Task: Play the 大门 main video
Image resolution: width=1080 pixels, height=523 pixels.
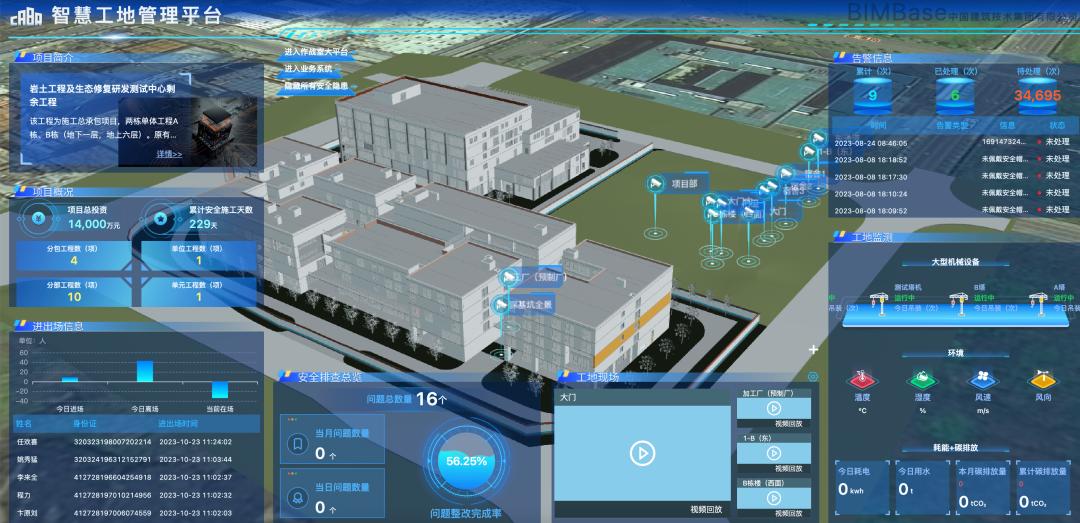Action: 642,453
